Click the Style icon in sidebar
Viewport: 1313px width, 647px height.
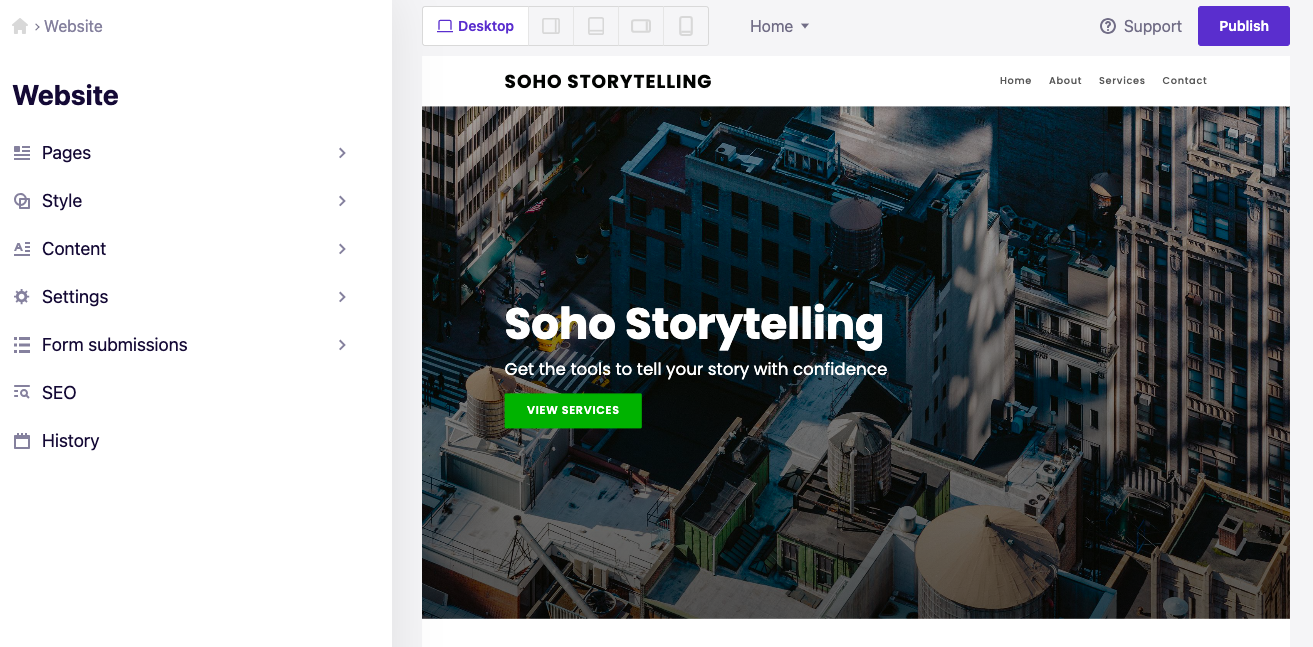(x=22, y=201)
